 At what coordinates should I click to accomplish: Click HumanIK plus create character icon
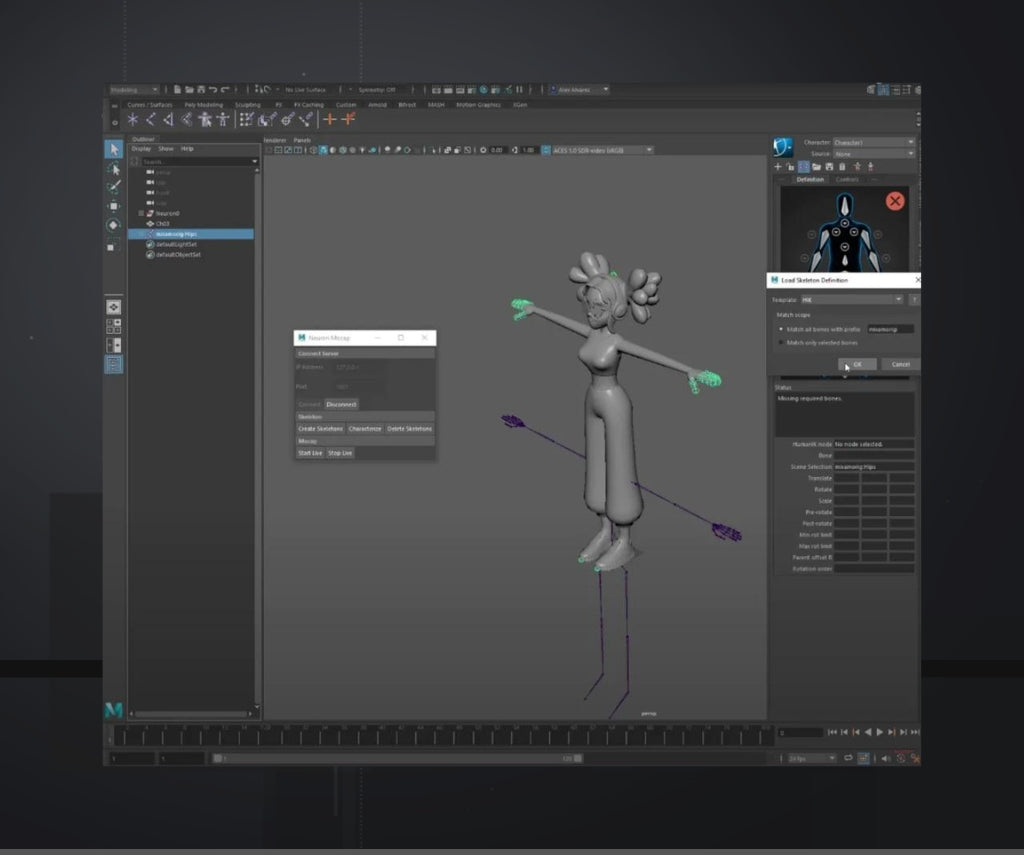click(778, 167)
